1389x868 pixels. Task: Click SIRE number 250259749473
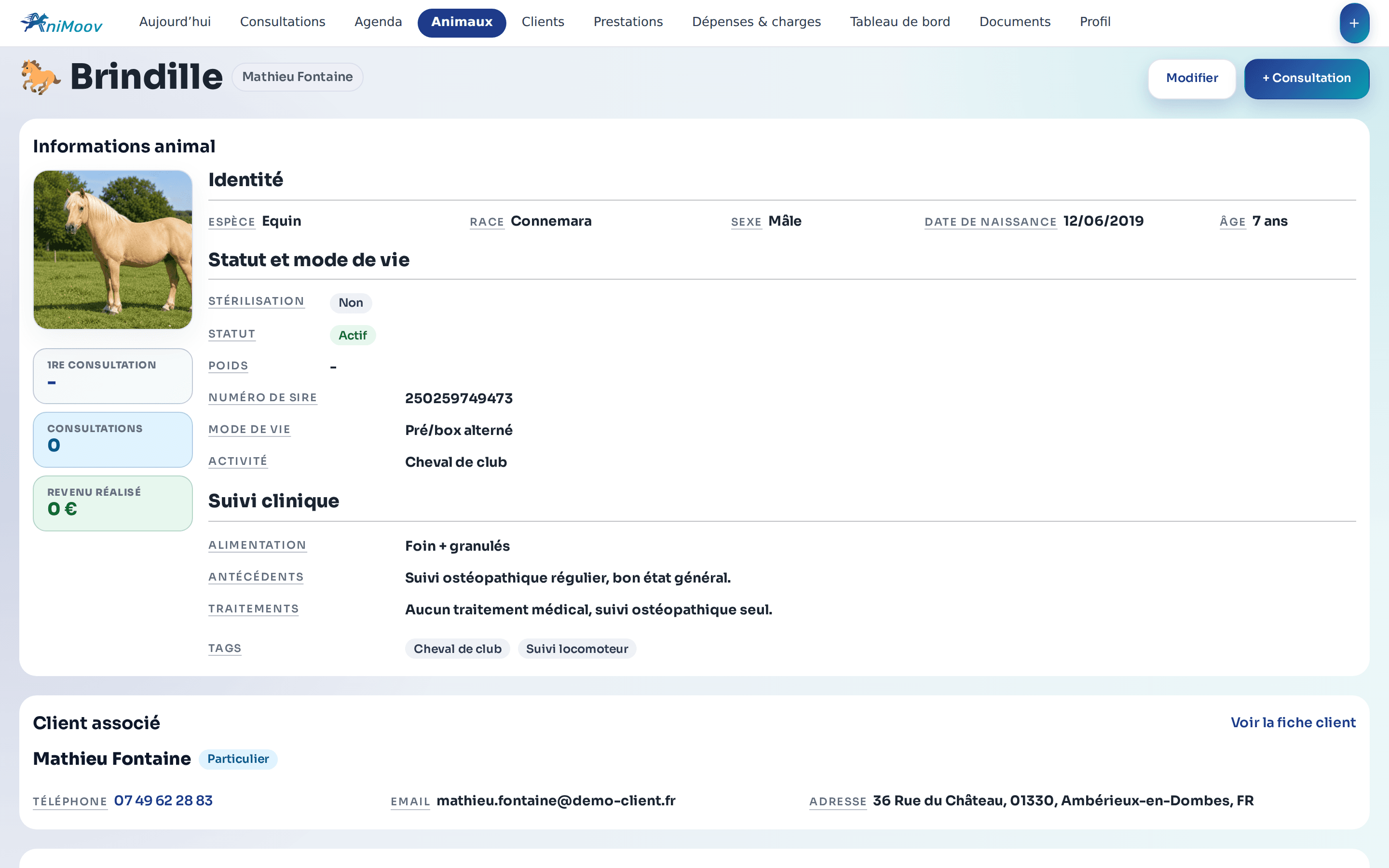459,398
